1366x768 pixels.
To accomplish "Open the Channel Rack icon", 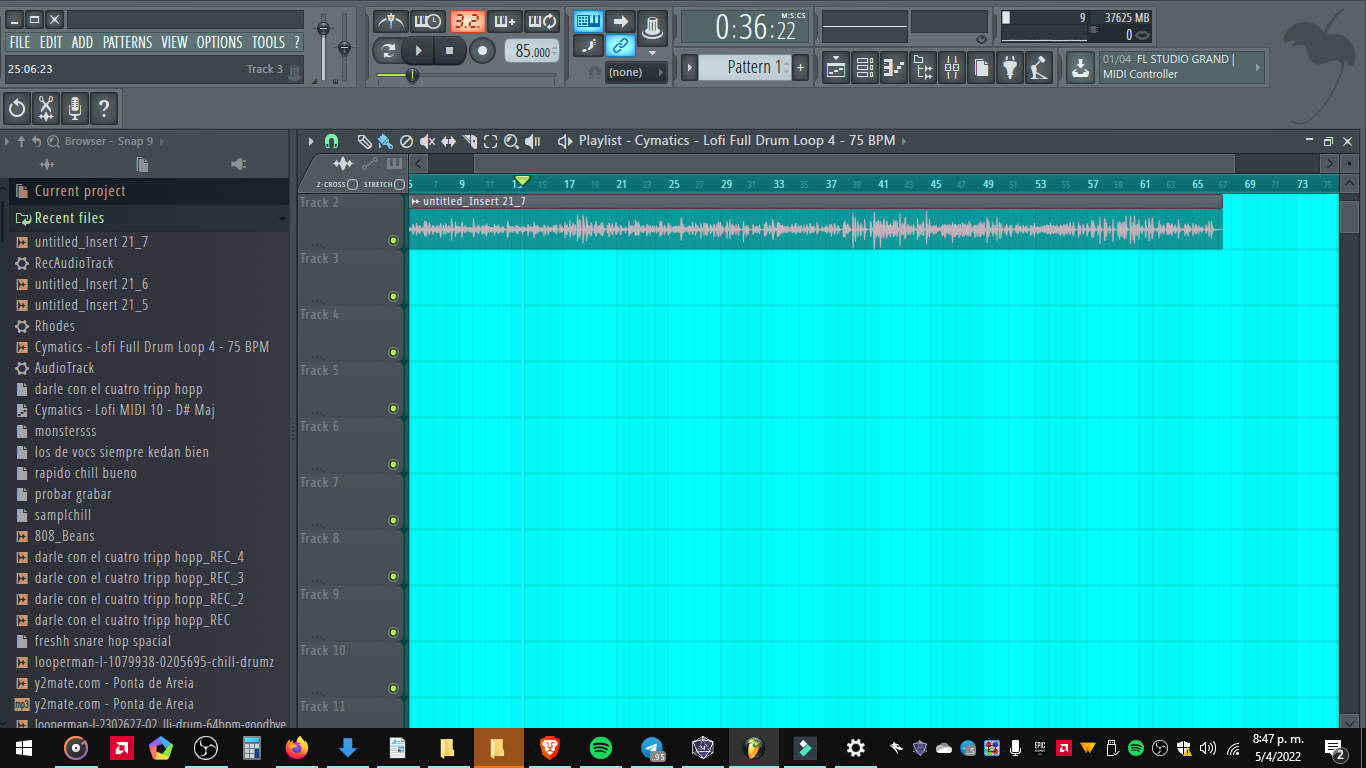I will [865, 67].
